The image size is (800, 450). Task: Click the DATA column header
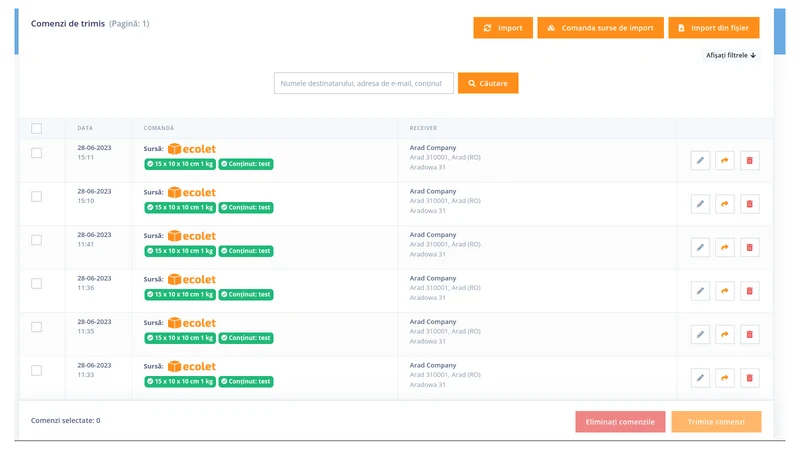85,128
